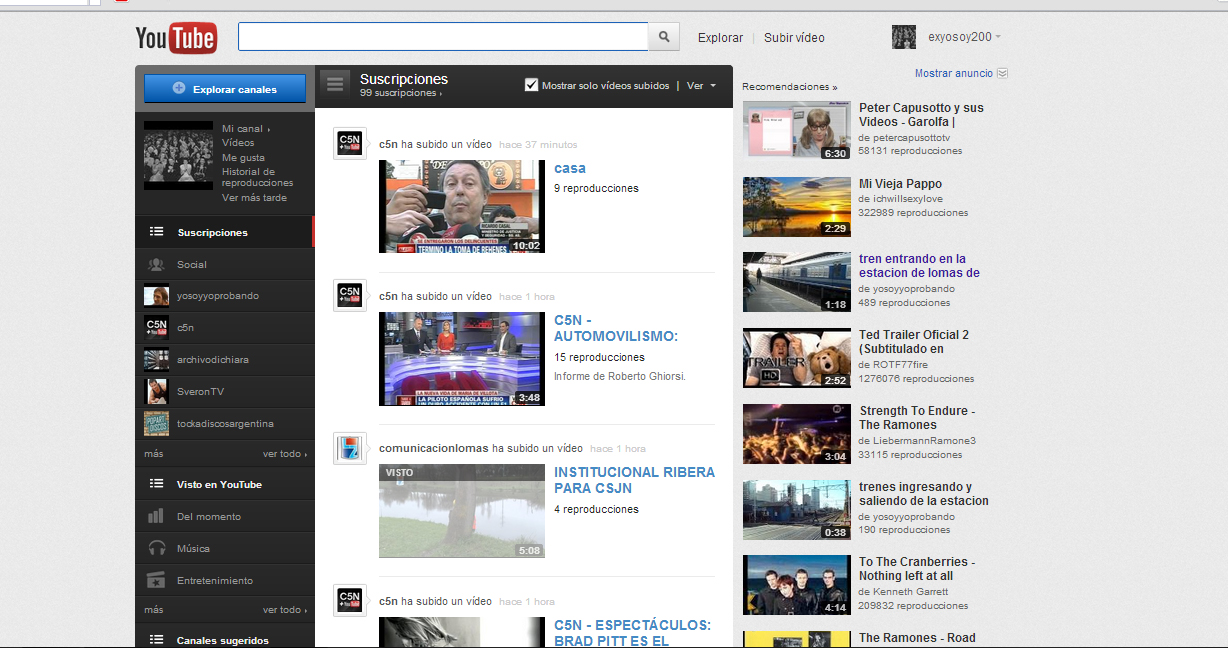Screen dimensions: 1228x648
Task: Open the Explorar link in header
Action: click(720, 38)
